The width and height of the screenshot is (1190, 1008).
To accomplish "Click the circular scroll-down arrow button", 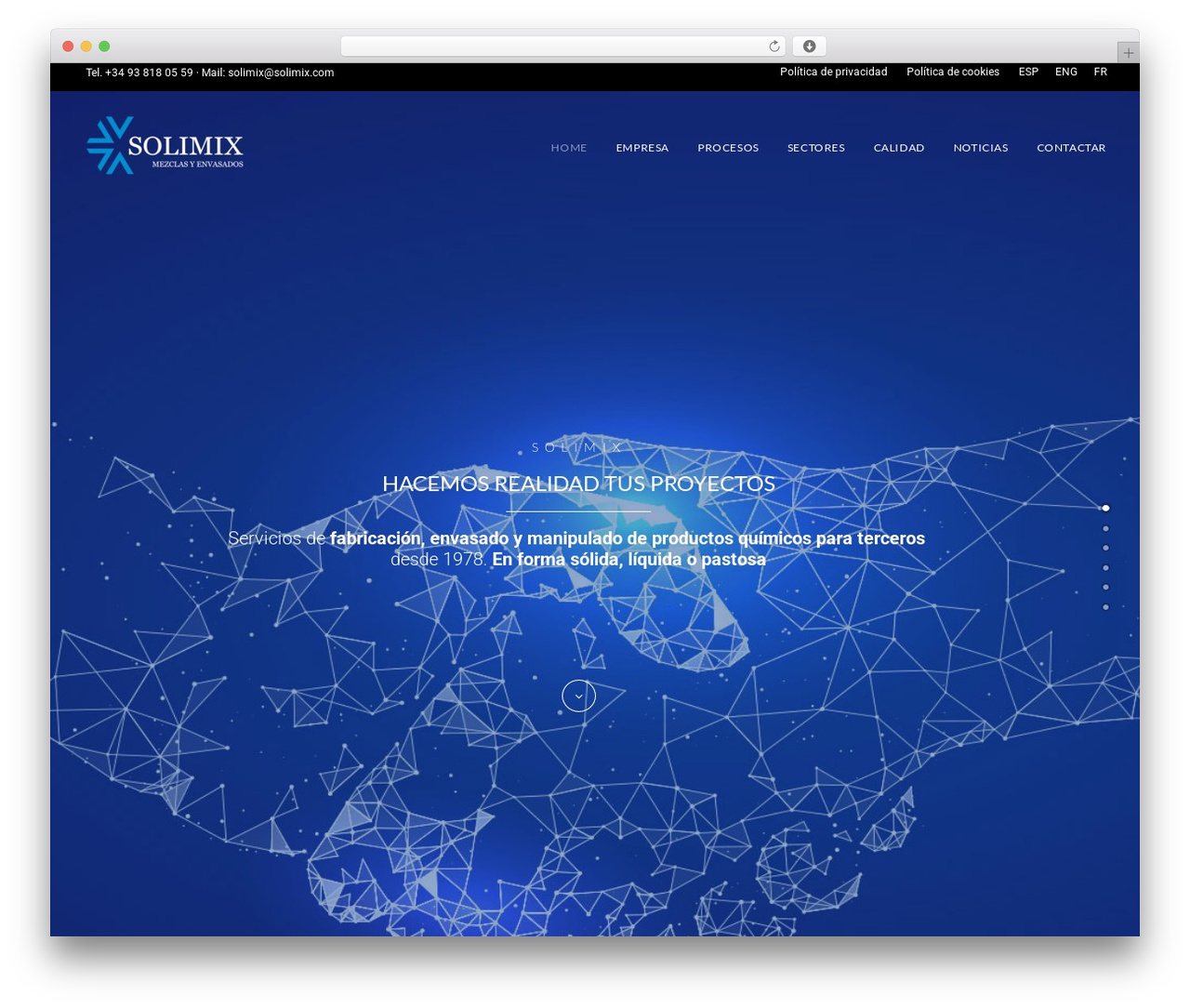I will pos(578,696).
